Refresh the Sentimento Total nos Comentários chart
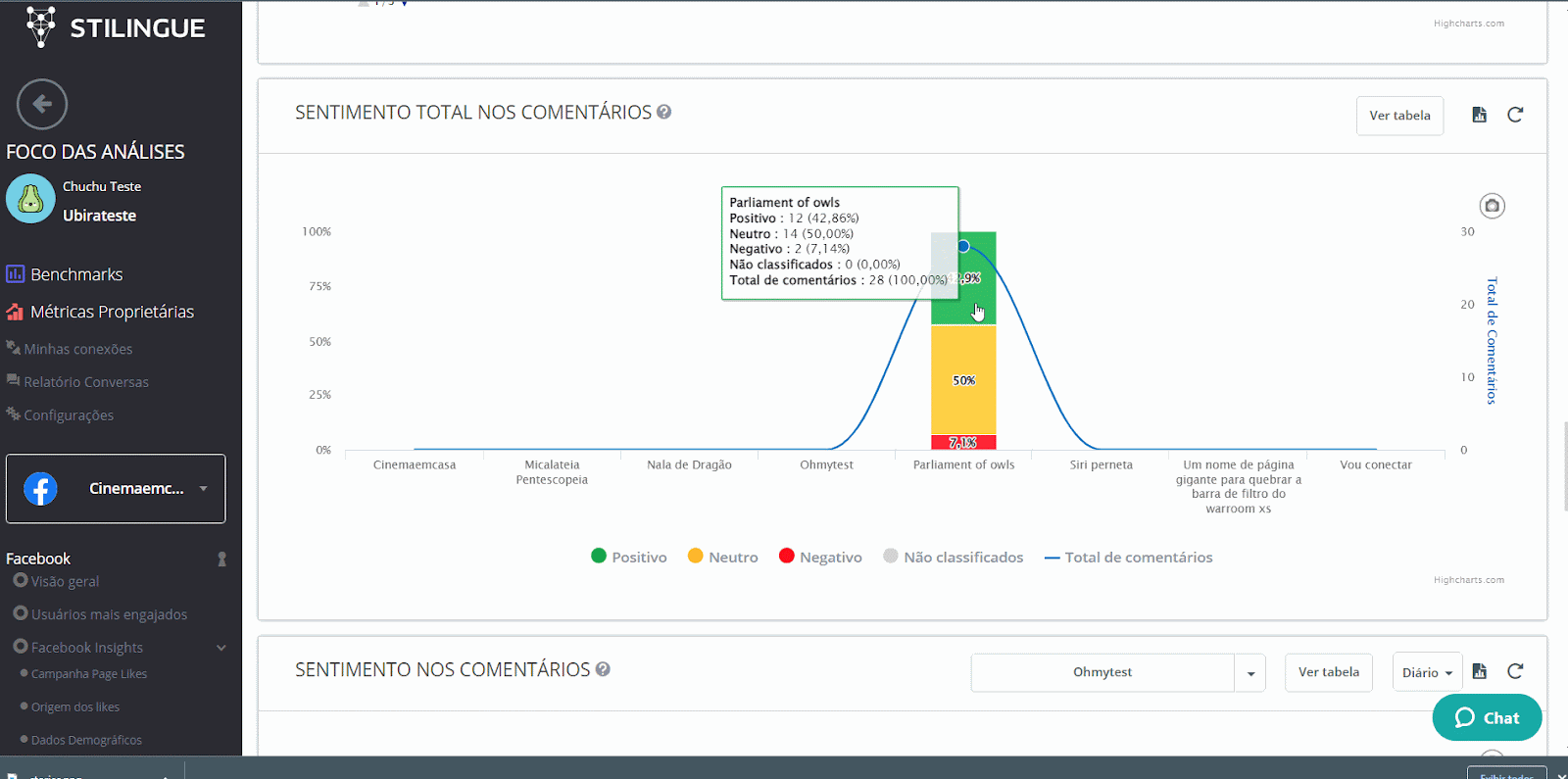 [1514, 115]
